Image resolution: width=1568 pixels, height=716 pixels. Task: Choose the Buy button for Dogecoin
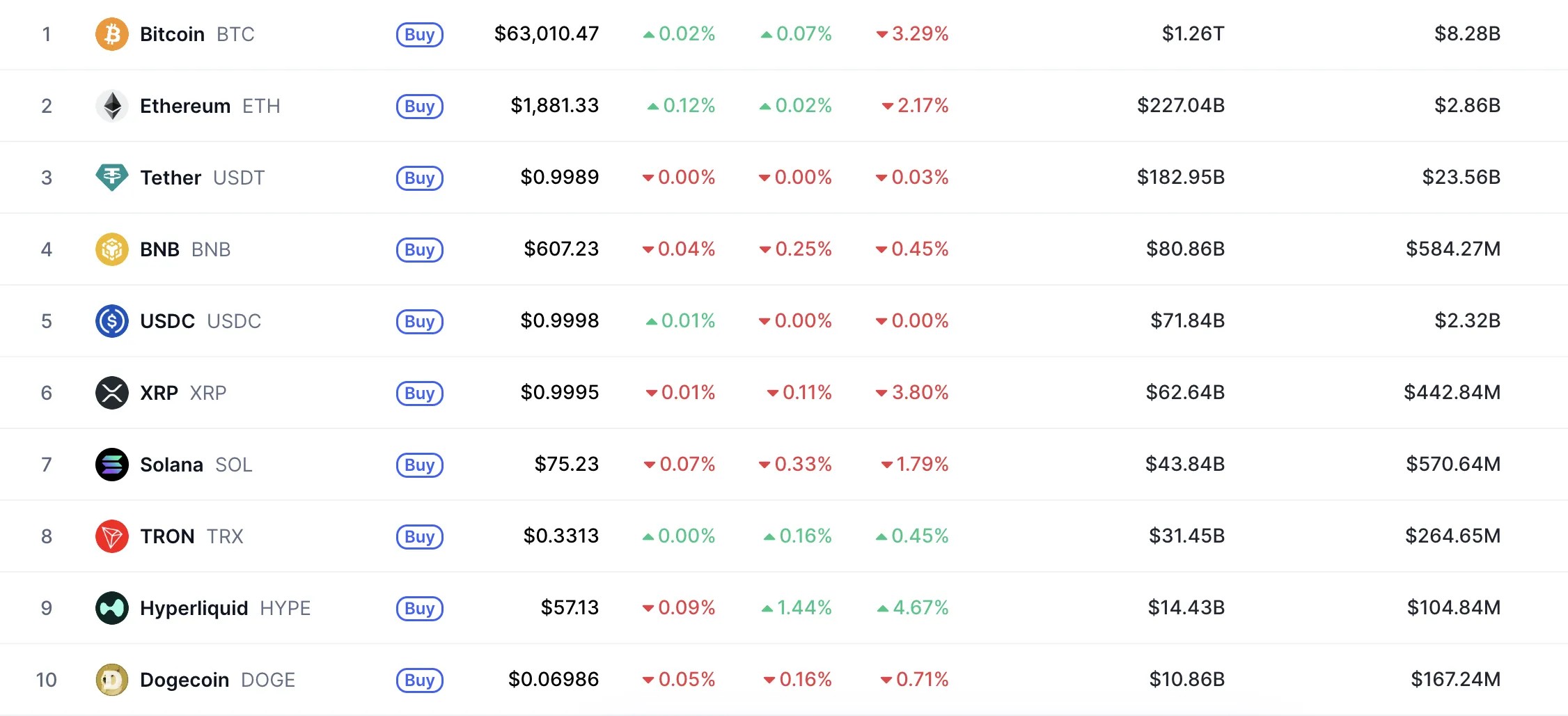(420, 680)
